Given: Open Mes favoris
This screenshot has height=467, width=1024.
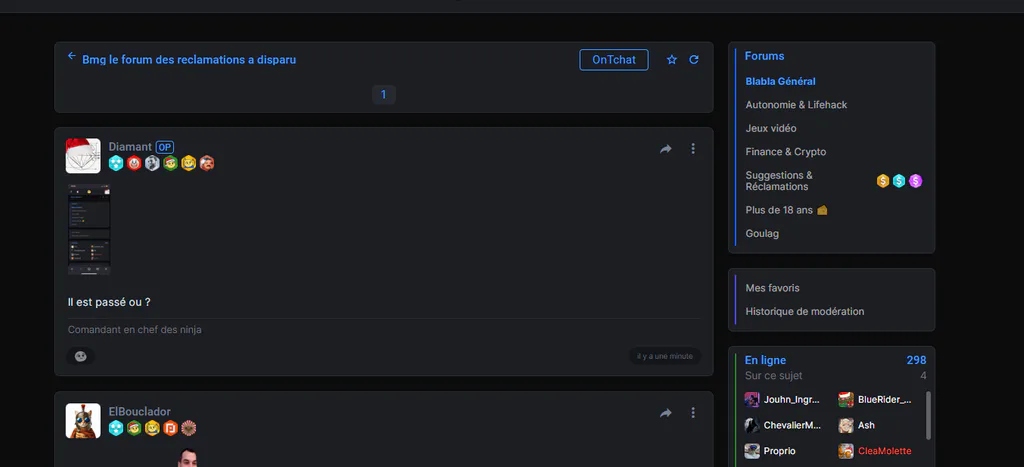Looking at the screenshot, I should (x=773, y=288).
